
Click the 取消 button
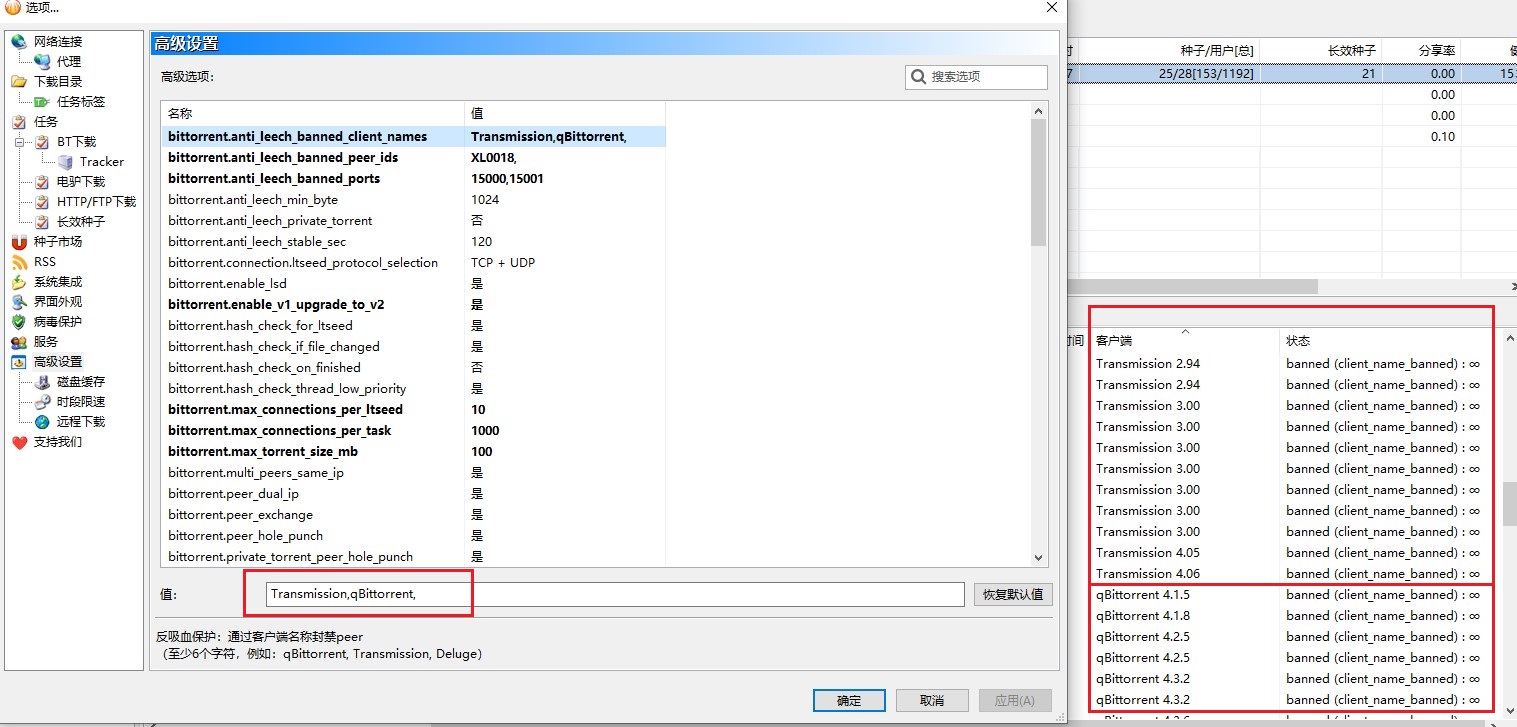[932, 700]
